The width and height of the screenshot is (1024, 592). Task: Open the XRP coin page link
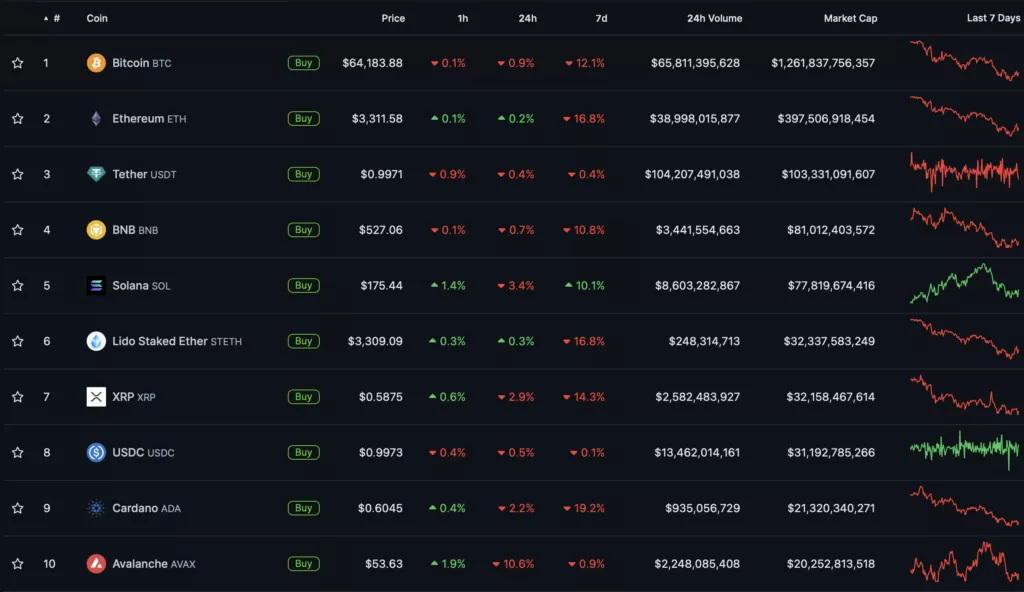(134, 397)
